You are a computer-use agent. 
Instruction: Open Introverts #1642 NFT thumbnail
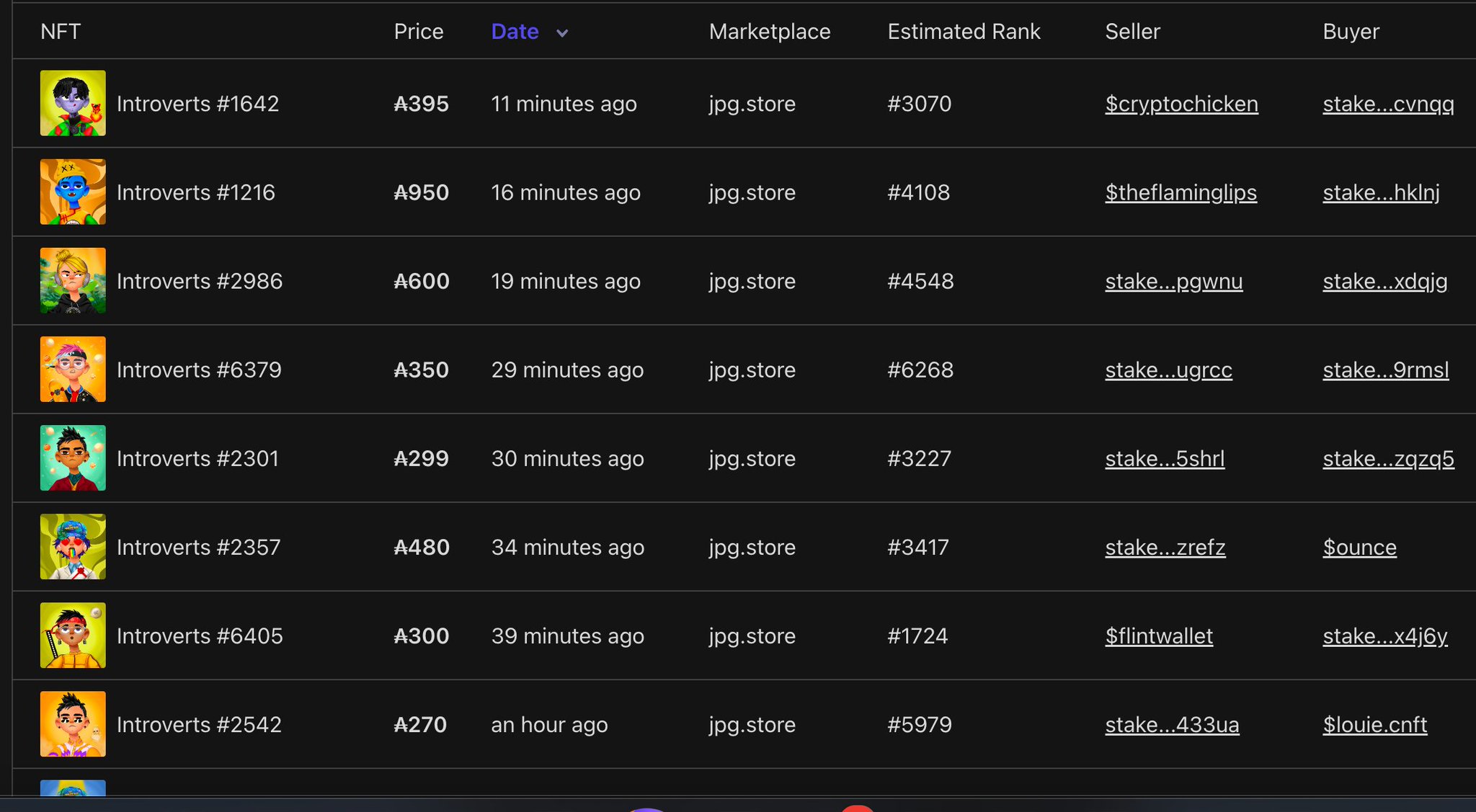coord(73,103)
